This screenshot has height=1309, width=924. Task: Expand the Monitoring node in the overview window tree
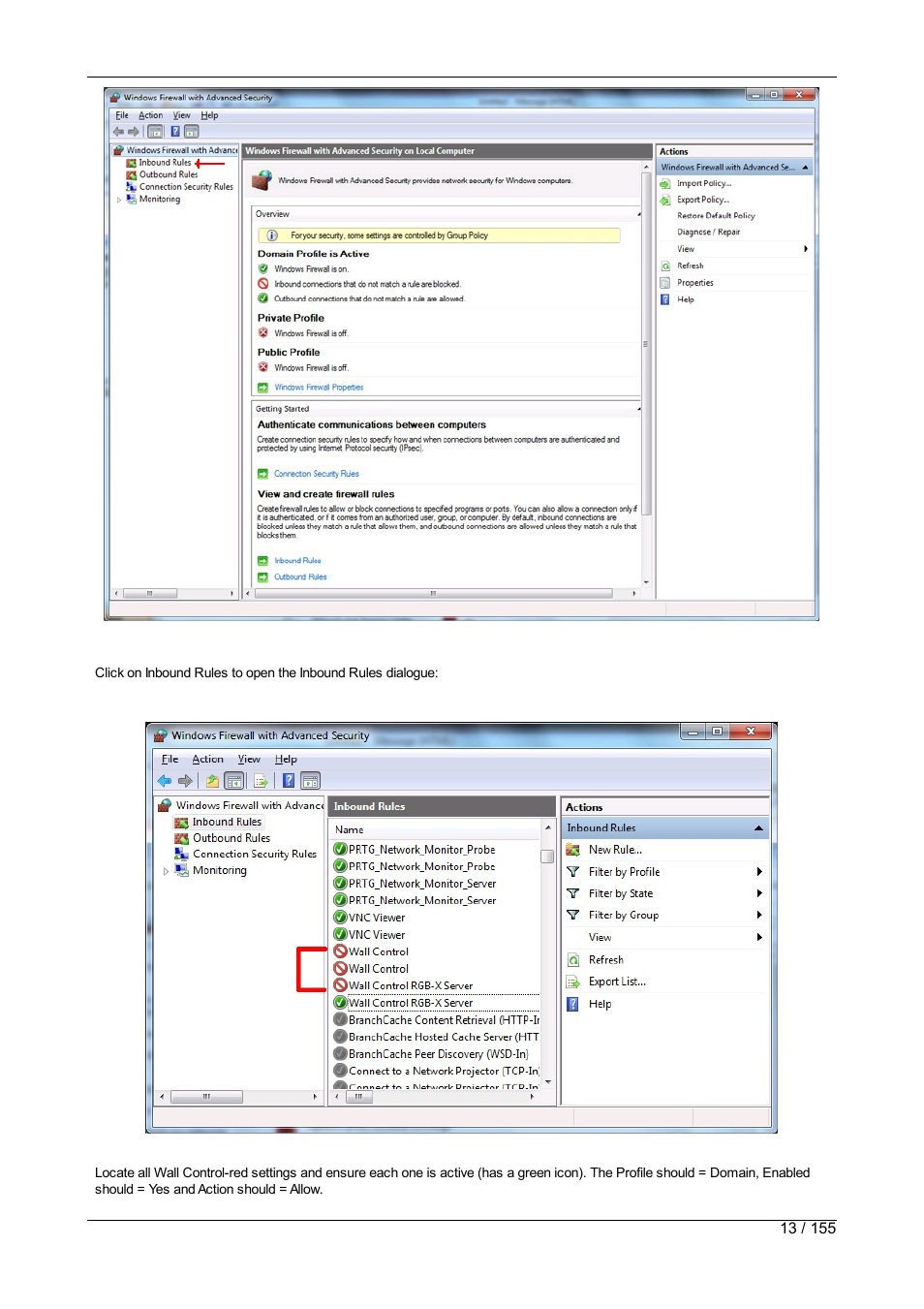pos(119,200)
